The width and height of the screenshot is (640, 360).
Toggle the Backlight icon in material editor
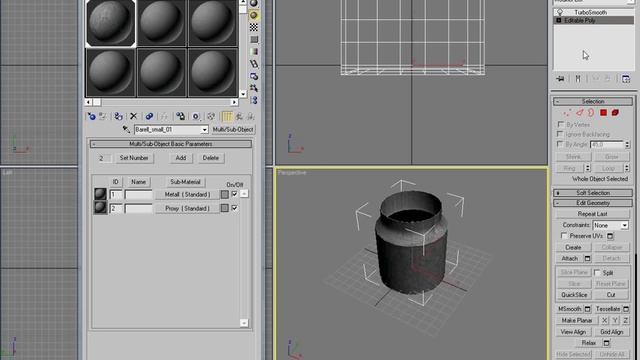point(254,16)
